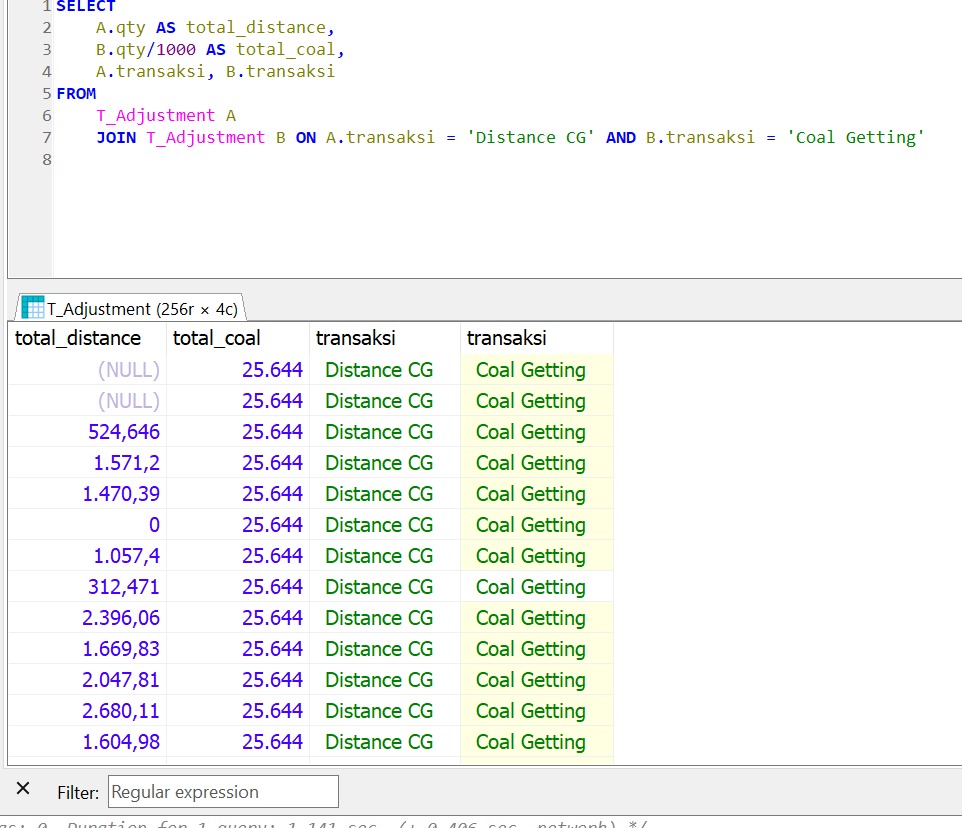Click the FROM keyword in query editor
Screen dimensions: 962x828
point(76,94)
